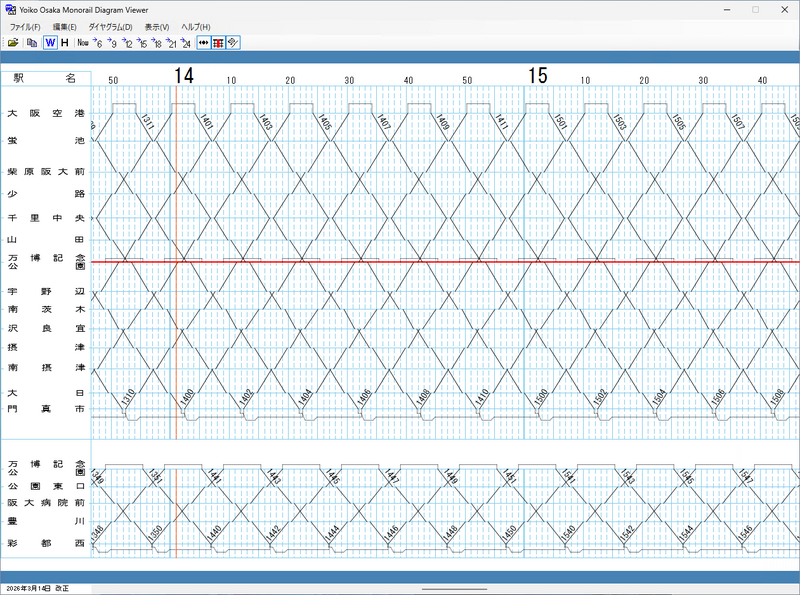
Task: Jump to the 9 o'clock position
Action: [x=112, y=43]
